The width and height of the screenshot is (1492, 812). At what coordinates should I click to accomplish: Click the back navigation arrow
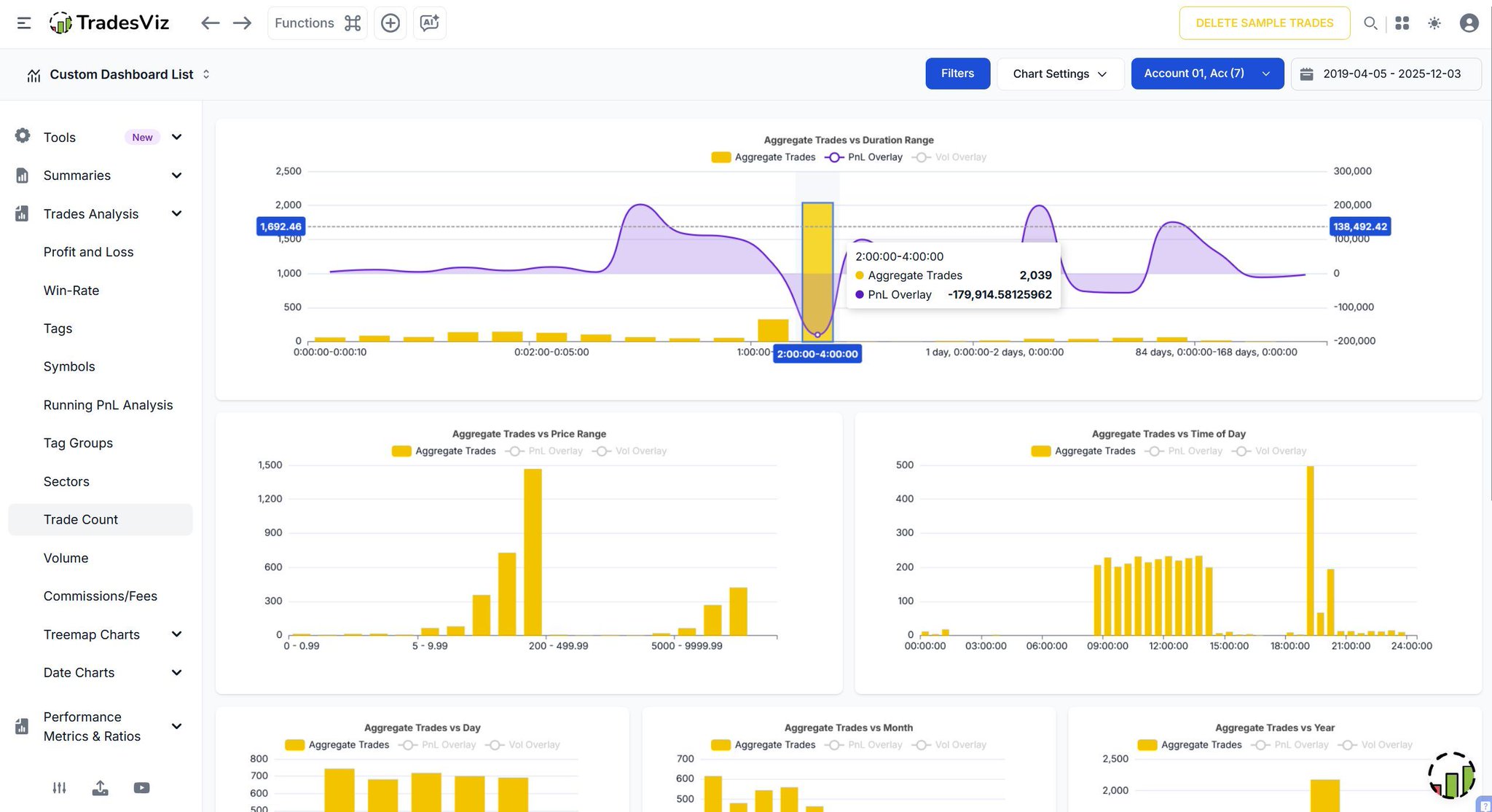(210, 23)
